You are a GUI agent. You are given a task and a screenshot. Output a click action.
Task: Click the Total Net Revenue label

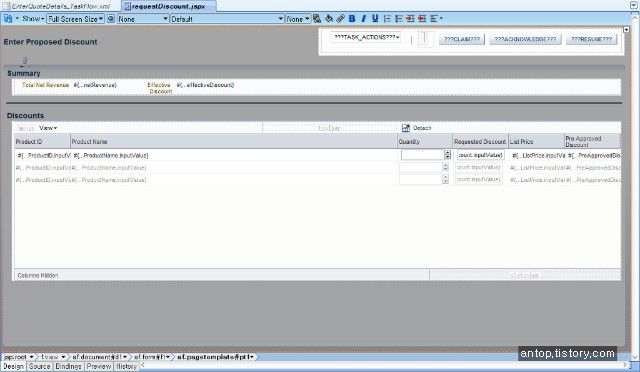45,85
